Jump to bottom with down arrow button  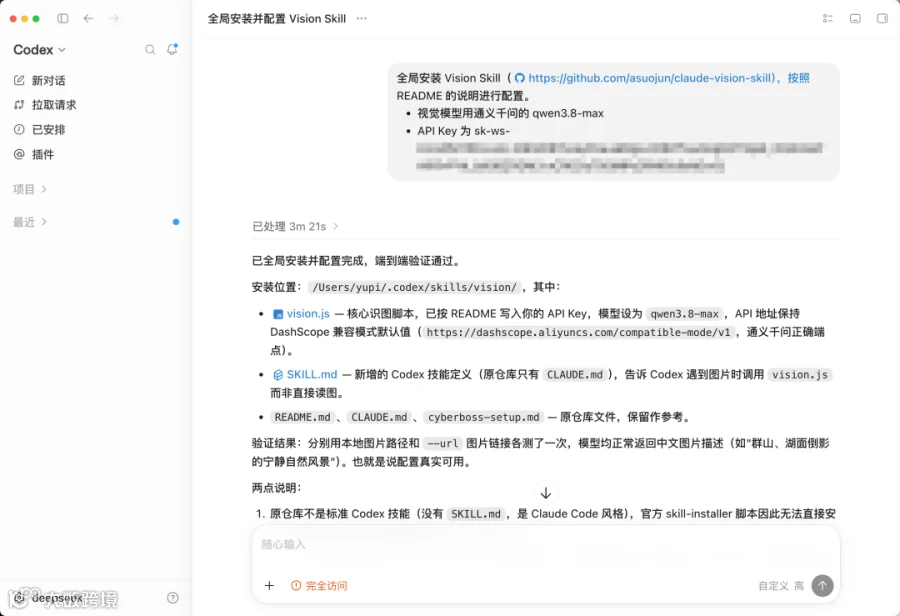(x=545, y=493)
